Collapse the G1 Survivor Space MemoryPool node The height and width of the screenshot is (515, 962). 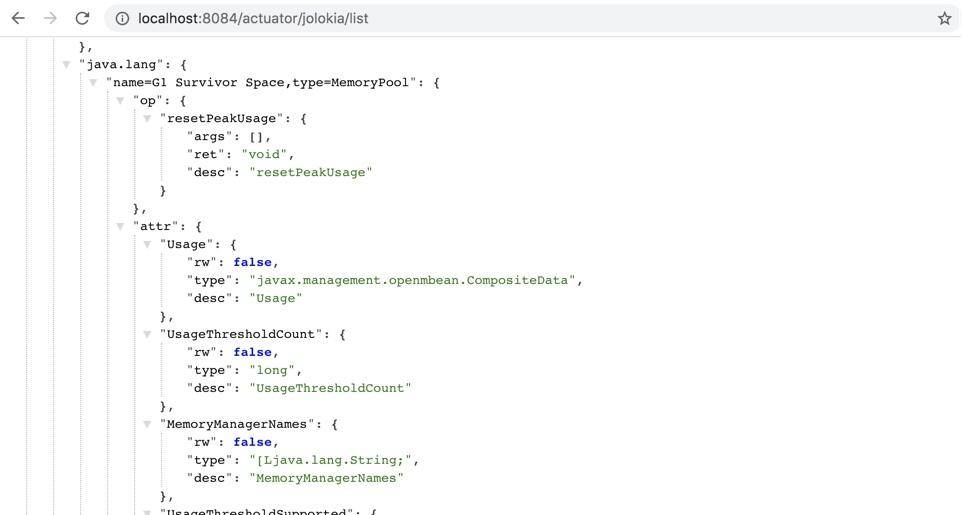click(x=94, y=83)
